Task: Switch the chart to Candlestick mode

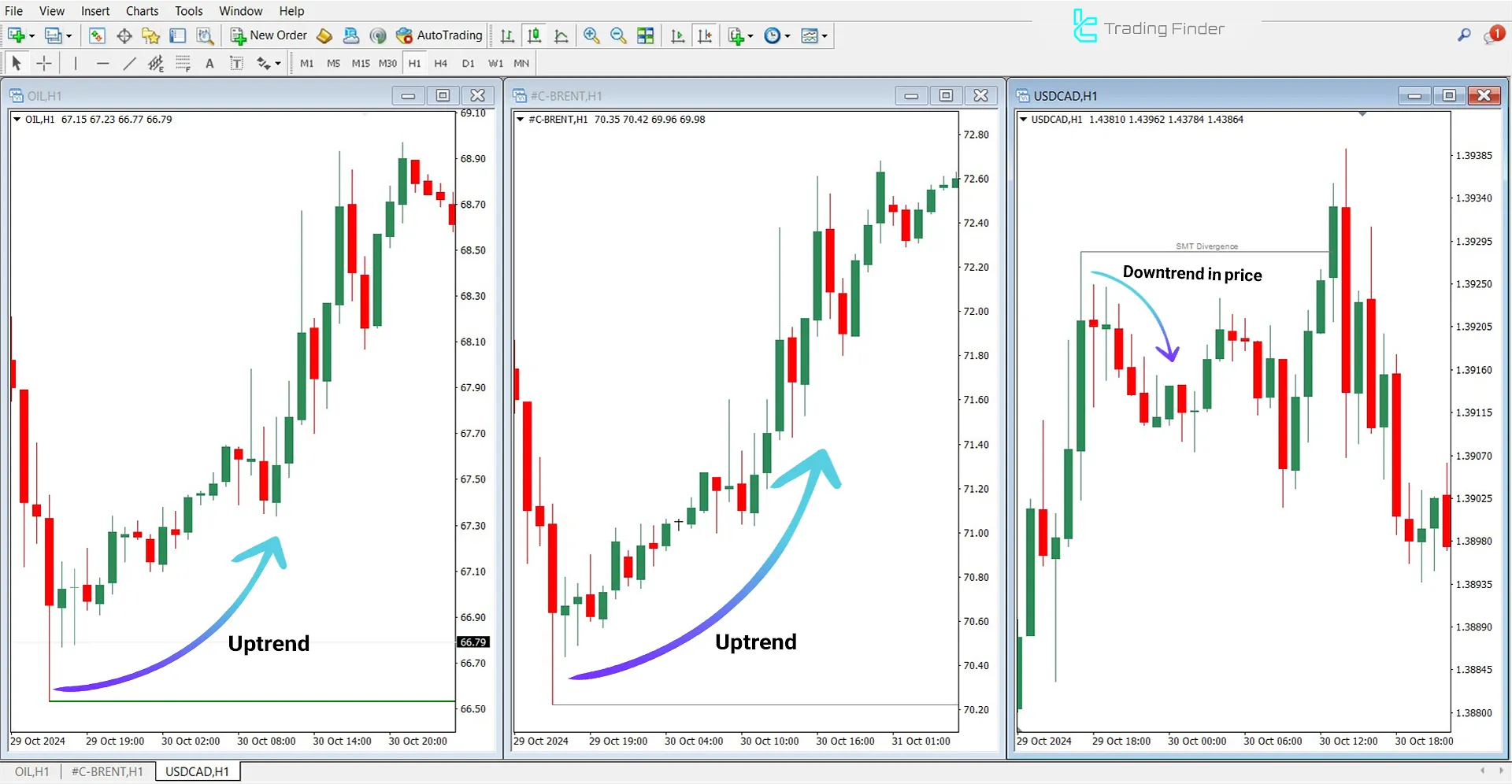Action: tap(533, 35)
